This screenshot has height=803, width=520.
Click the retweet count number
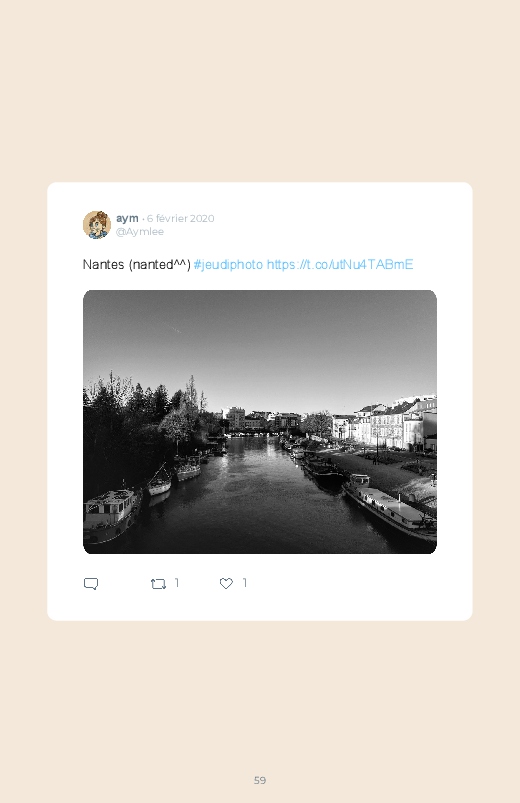[x=177, y=583]
